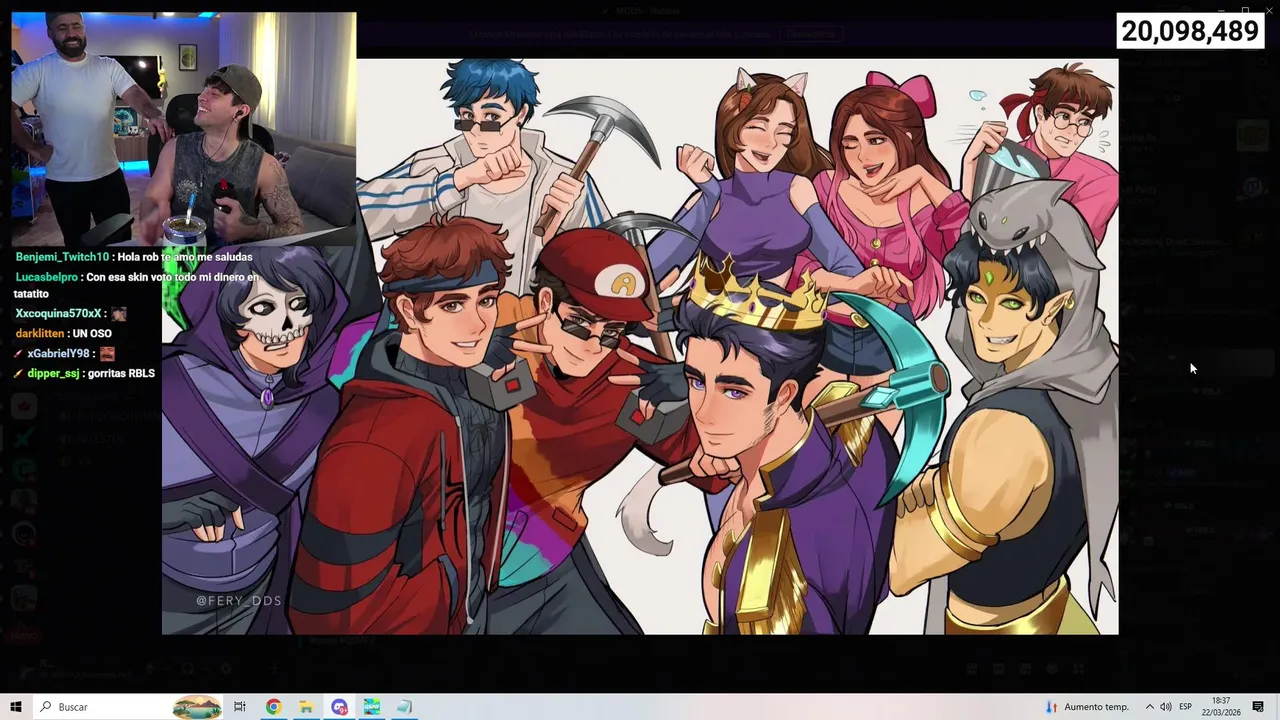Open the landscape search highlight image

pos(197,707)
